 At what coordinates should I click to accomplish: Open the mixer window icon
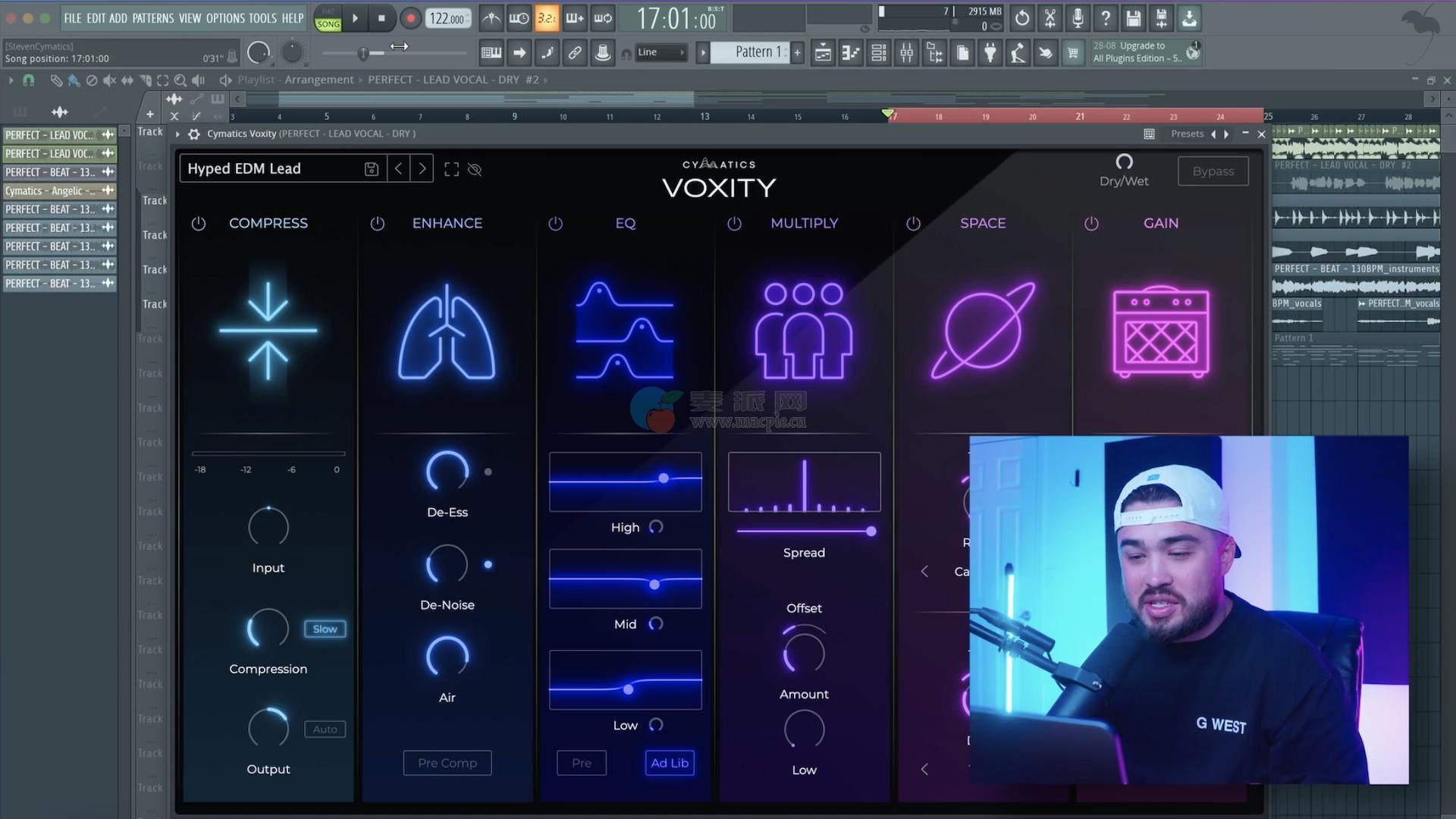point(907,53)
